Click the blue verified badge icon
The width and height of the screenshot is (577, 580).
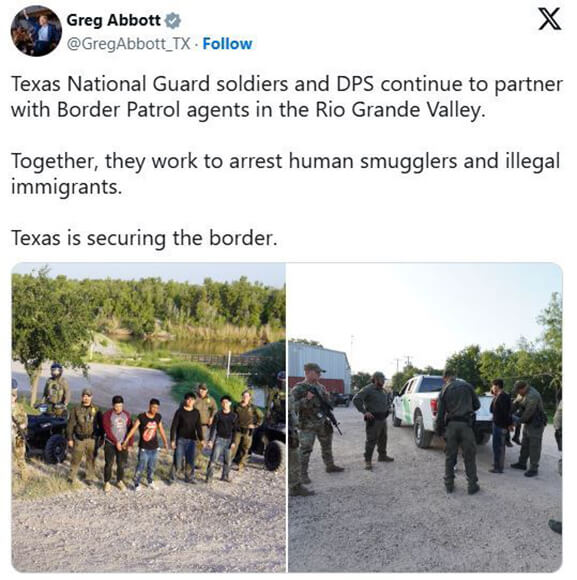point(173,20)
